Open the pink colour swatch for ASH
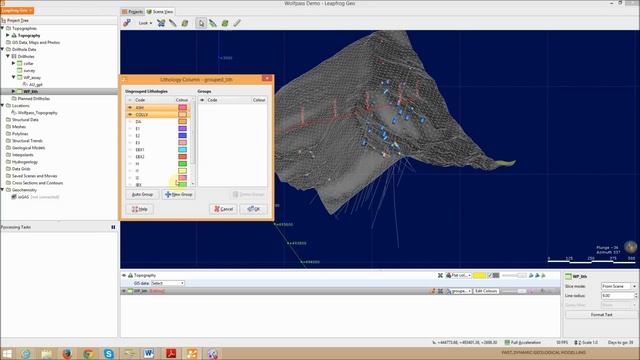 click(x=182, y=107)
